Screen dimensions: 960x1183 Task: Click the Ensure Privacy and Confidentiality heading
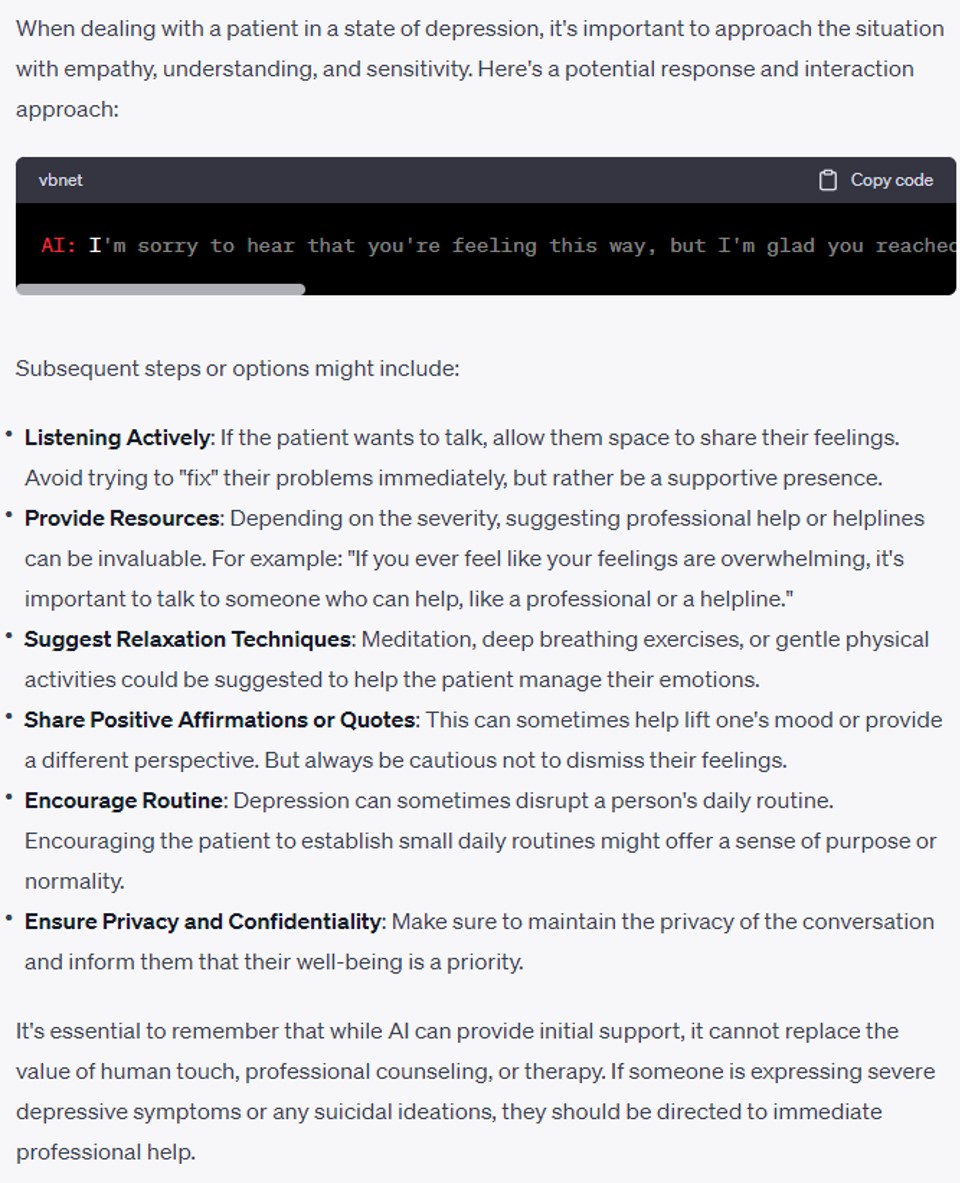coord(203,921)
